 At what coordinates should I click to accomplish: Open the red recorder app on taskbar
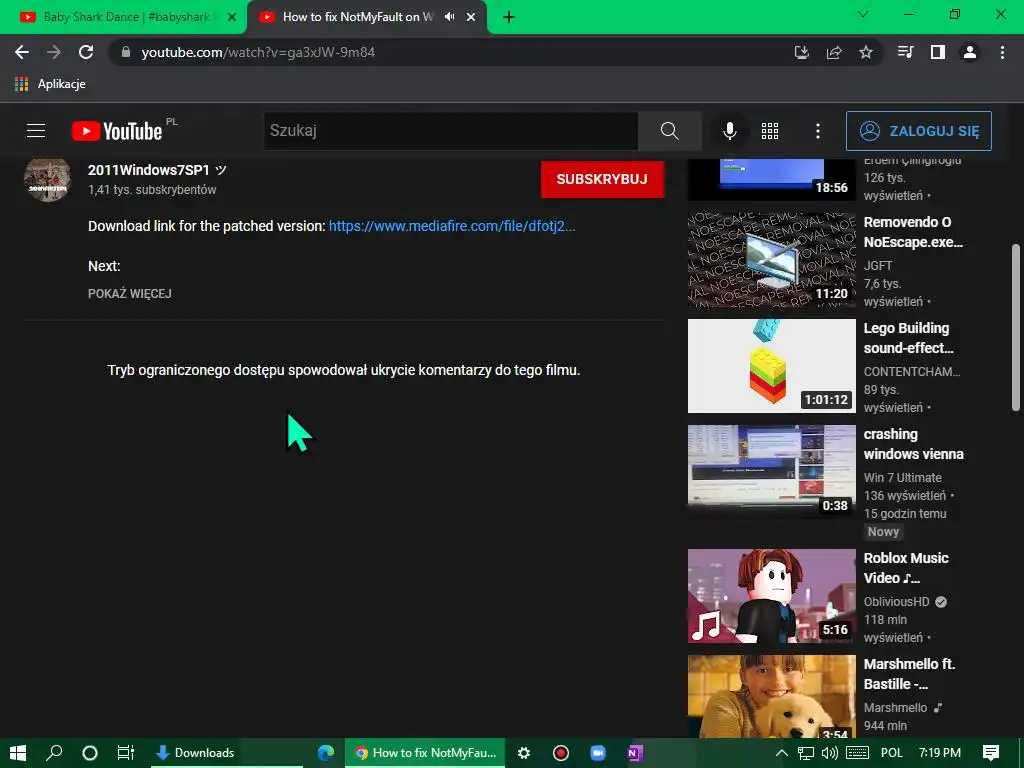(x=560, y=753)
